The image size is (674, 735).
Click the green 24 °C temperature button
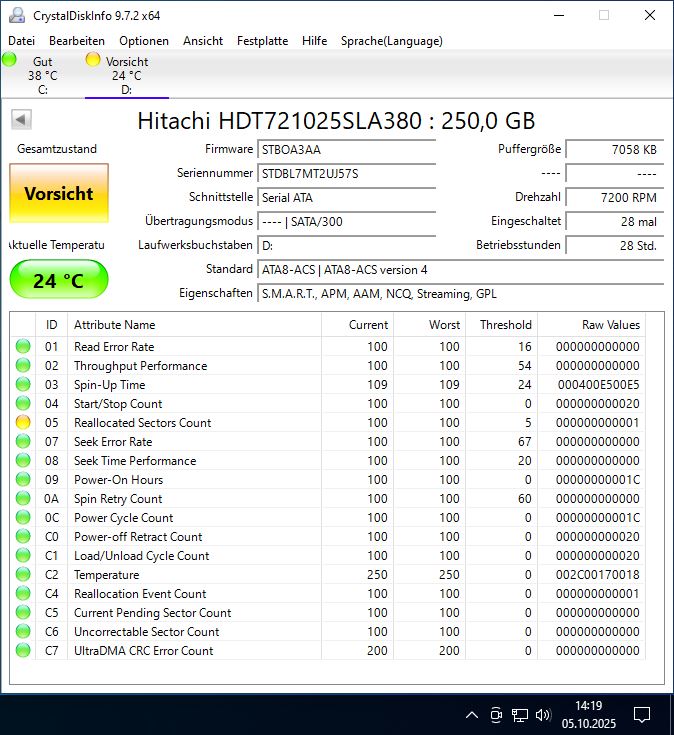pyautogui.click(x=59, y=279)
